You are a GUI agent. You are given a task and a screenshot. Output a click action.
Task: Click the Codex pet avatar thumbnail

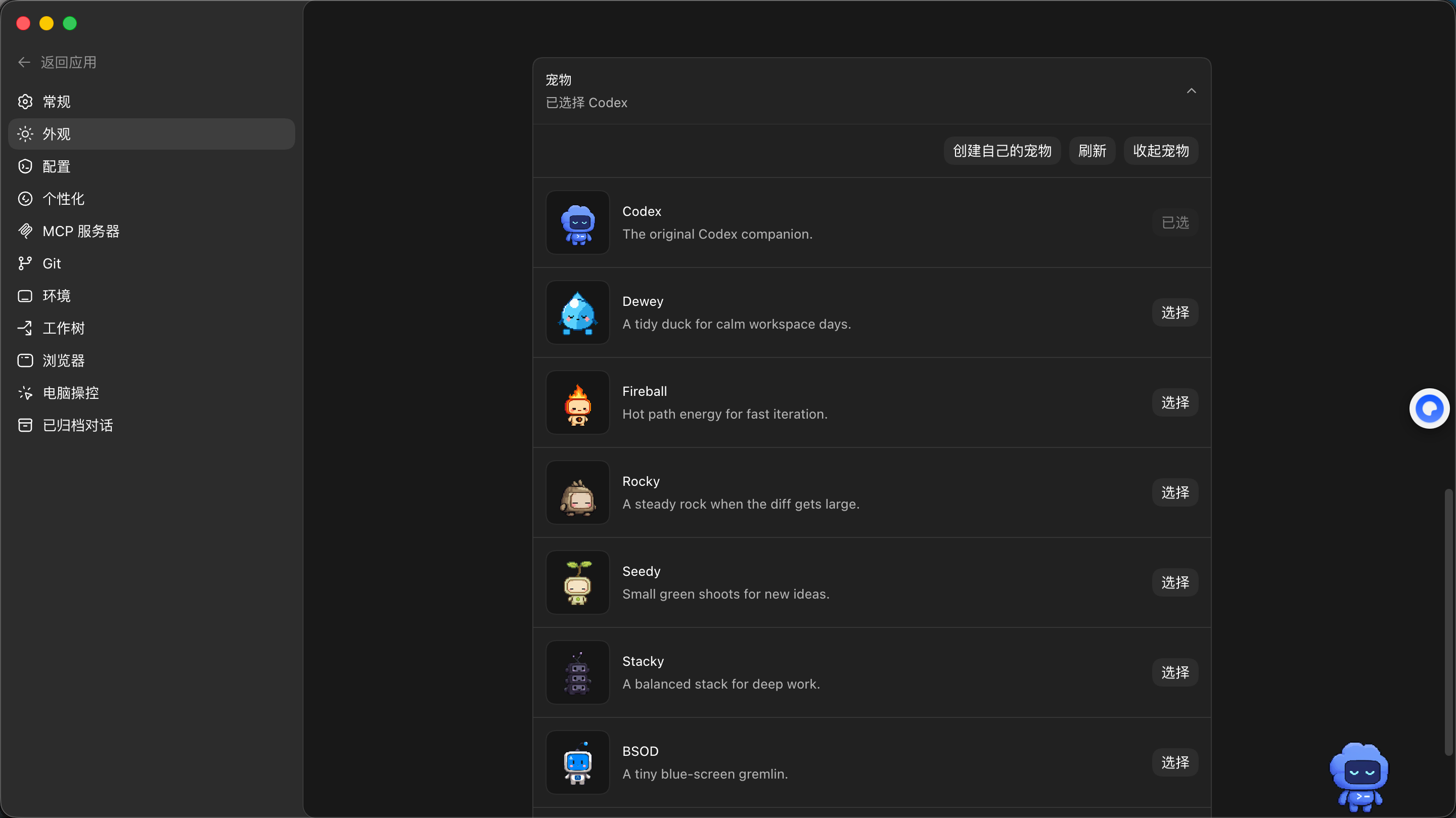click(578, 223)
